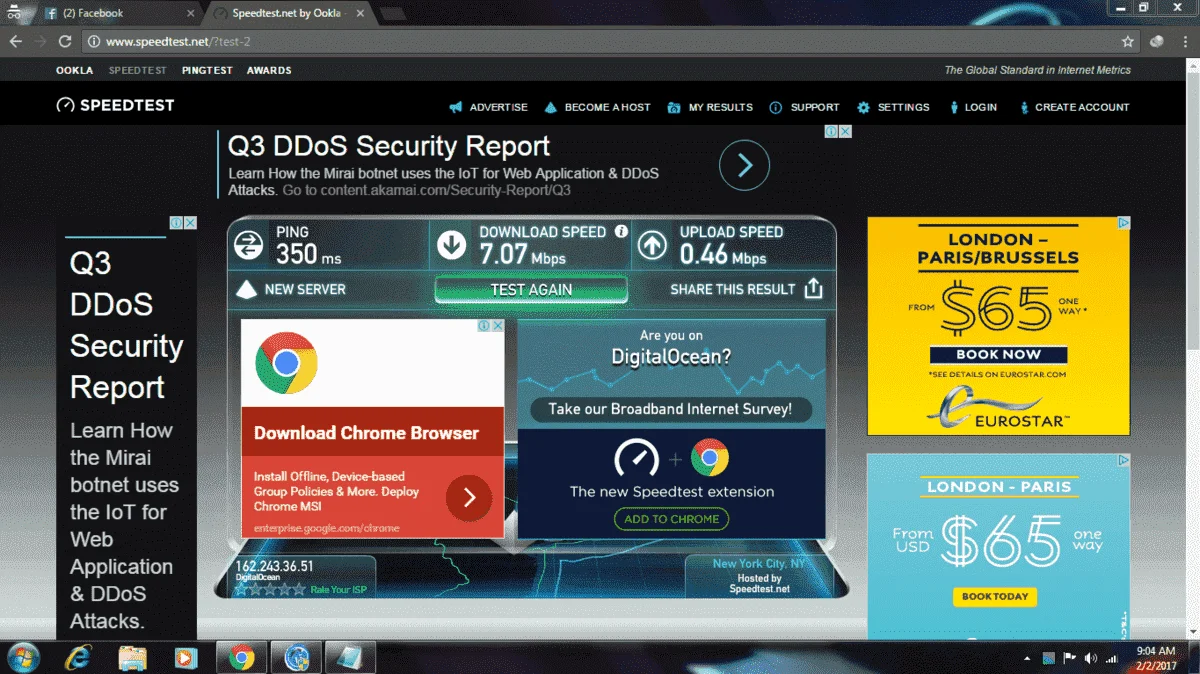Click the download arrow icon

point(451,244)
